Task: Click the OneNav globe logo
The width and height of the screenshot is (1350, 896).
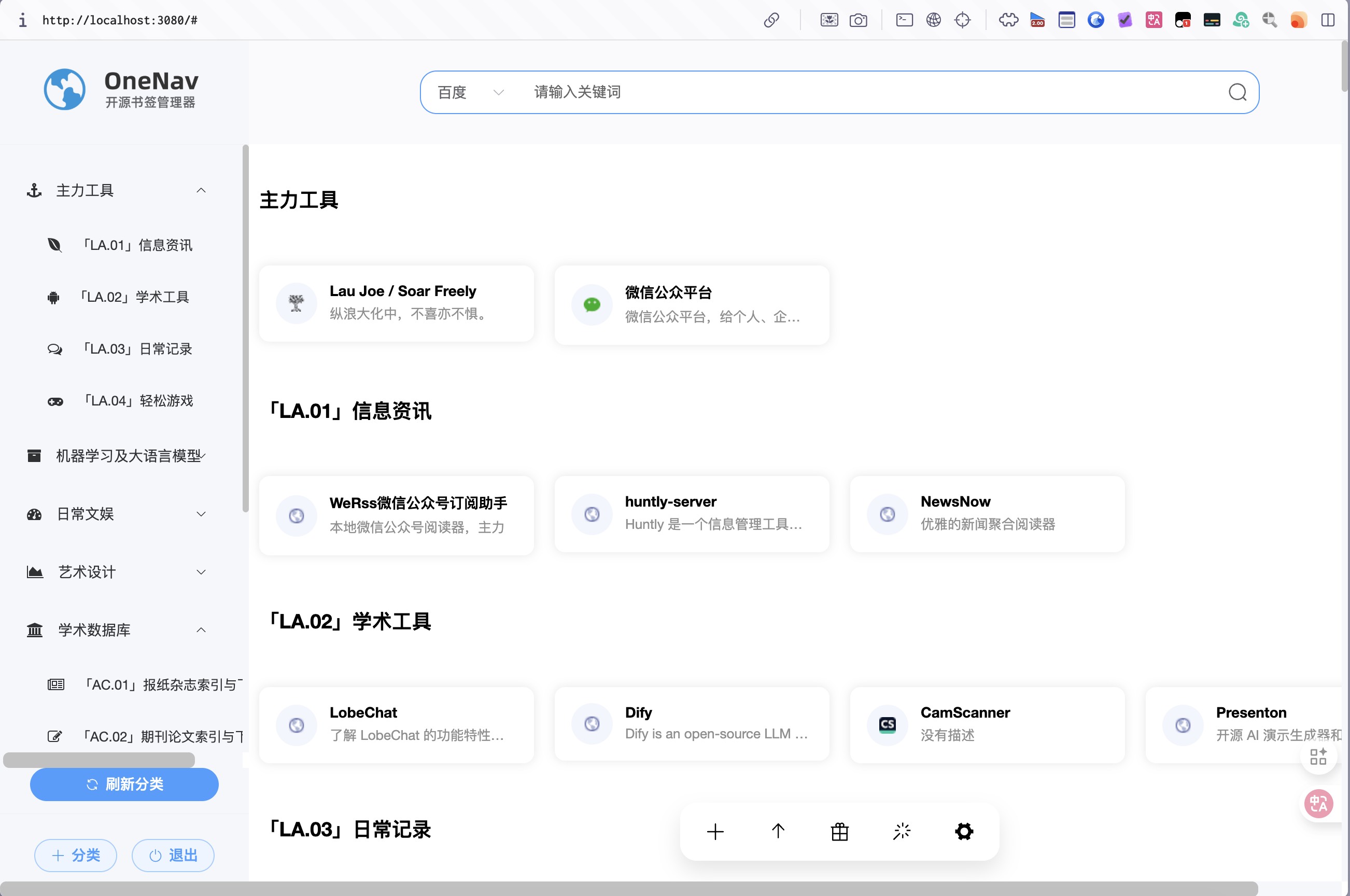Action: coord(65,90)
